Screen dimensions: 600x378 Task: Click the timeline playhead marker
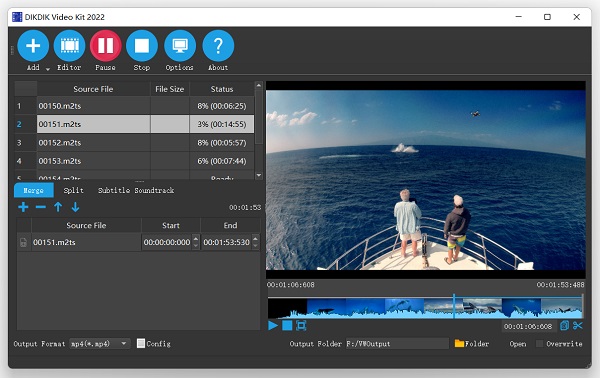pyautogui.click(x=454, y=306)
